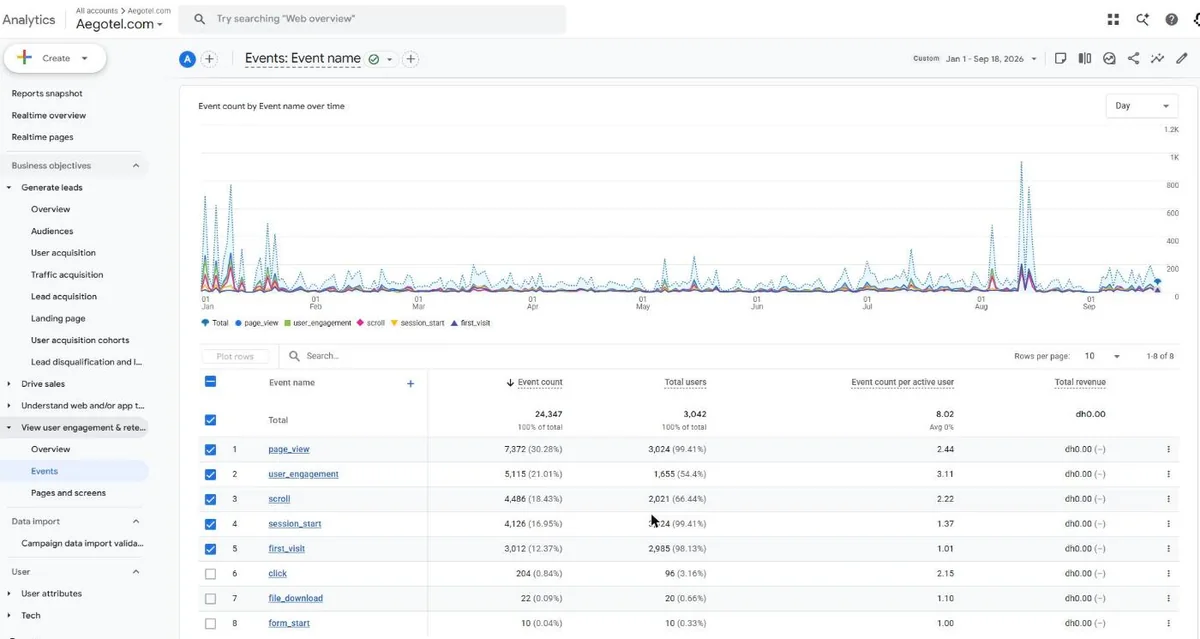This screenshot has width=1200, height=639.
Task: Click in the Web overview search field
Action: [372, 19]
